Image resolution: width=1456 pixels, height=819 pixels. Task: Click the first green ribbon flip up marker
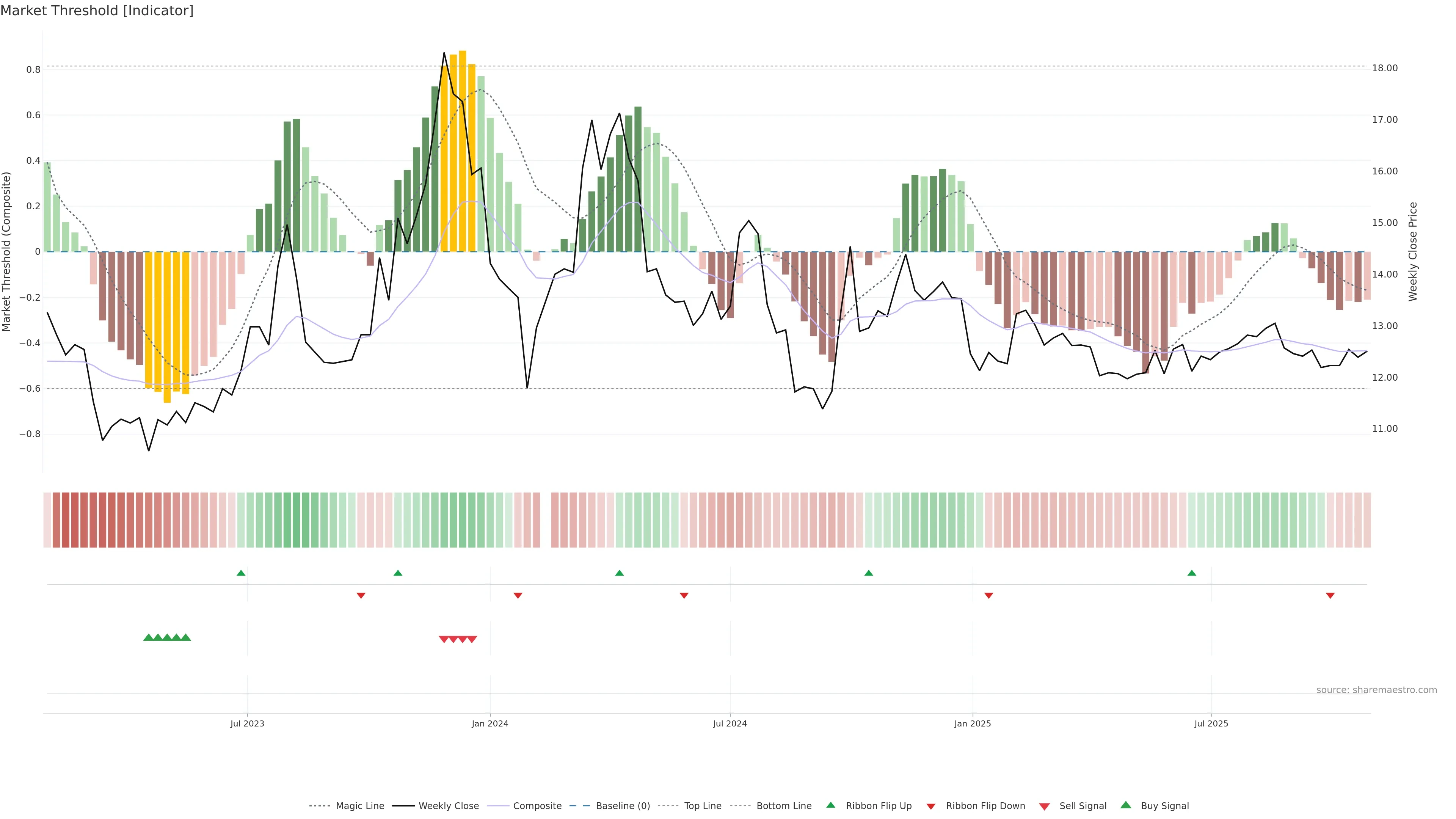coord(241,573)
